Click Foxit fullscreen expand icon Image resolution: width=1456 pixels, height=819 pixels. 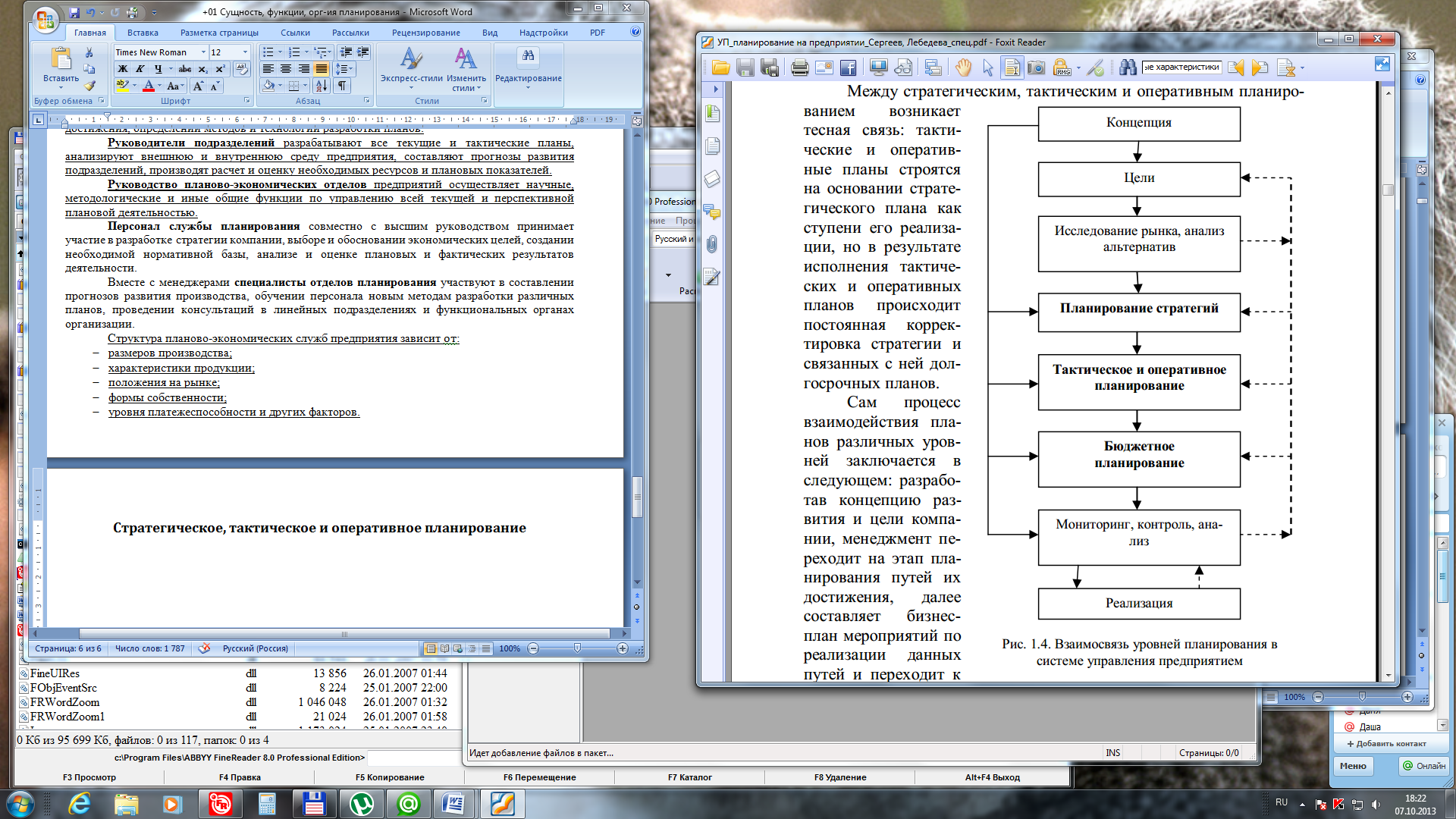1382,65
